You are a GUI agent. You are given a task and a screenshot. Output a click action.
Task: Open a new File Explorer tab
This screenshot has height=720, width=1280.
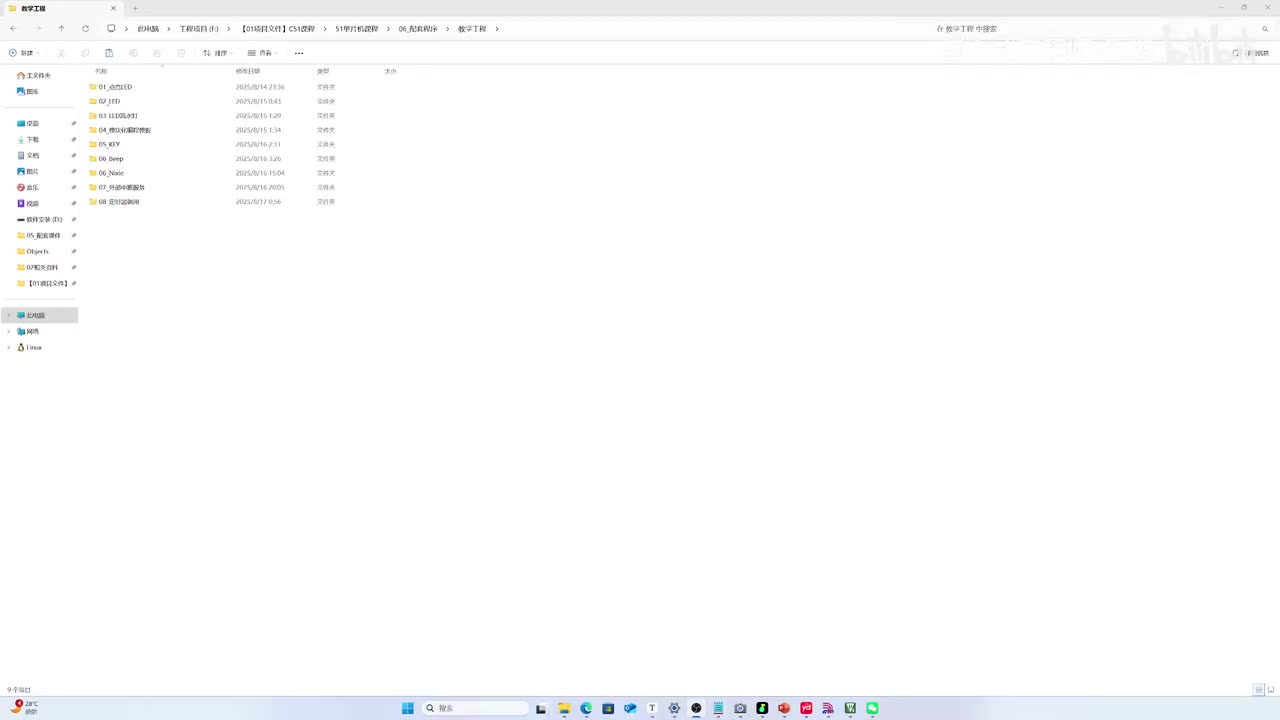click(135, 9)
